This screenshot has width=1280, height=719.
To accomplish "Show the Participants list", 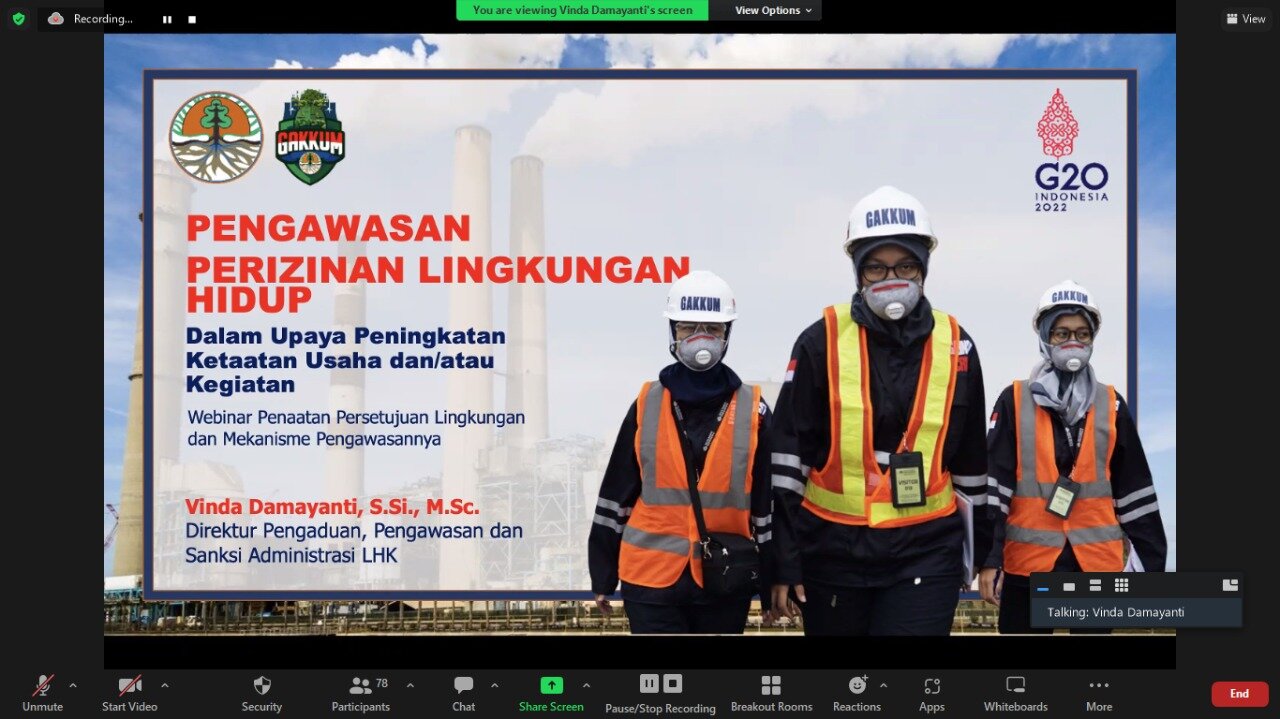I will click(361, 693).
